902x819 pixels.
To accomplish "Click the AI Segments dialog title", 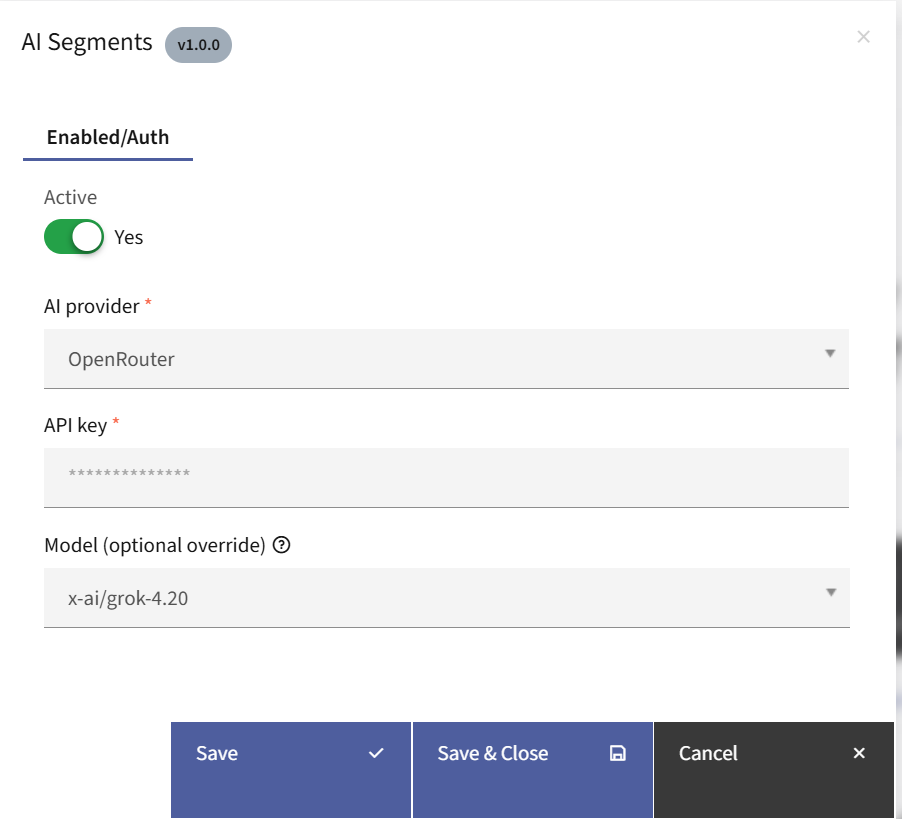I will (x=87, y=42).
